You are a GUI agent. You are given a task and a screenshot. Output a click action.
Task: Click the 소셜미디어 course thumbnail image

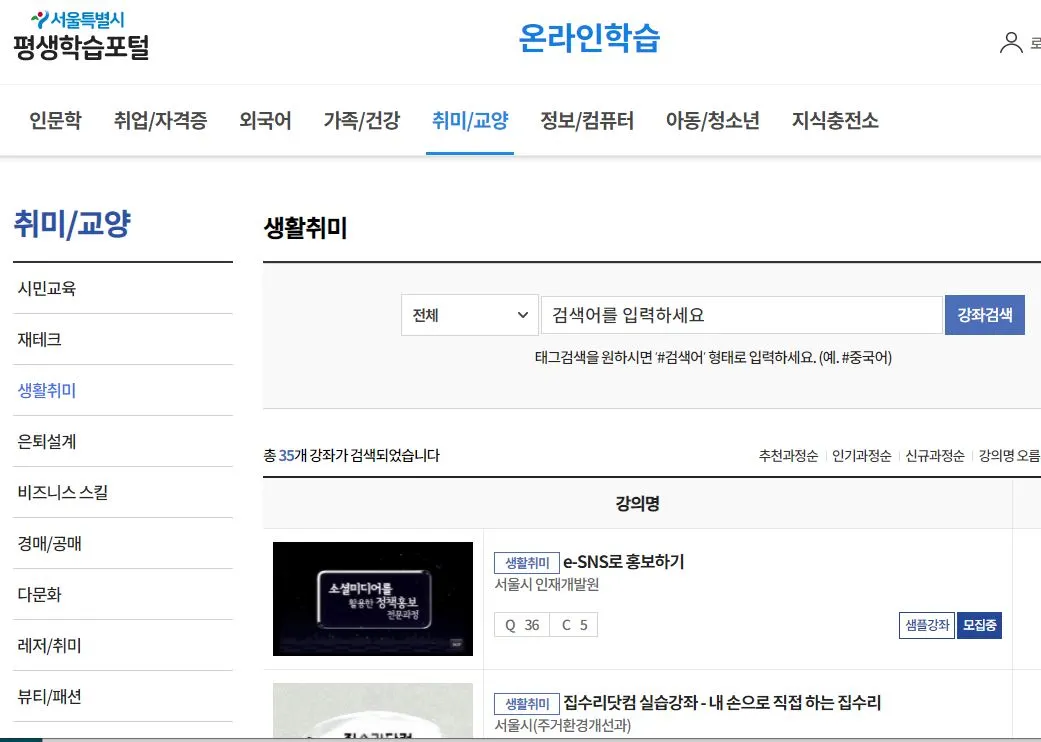click(372, 598)
